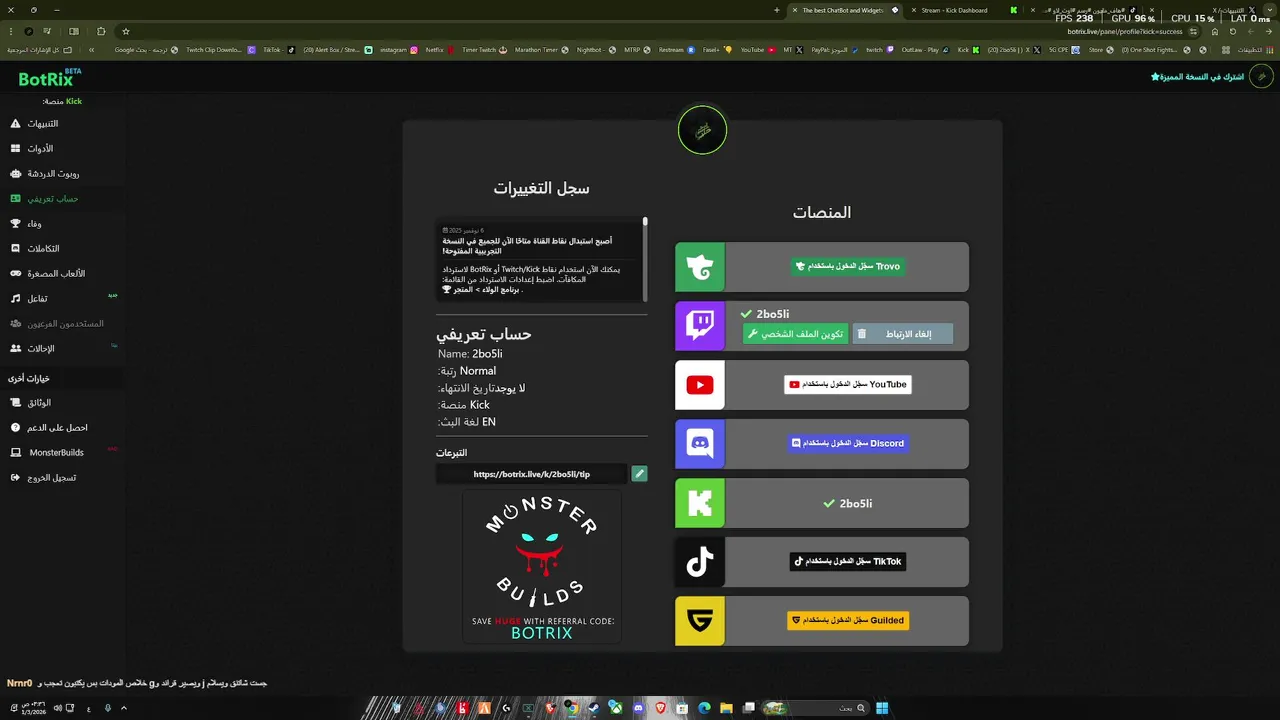Open Discord from the taskbar
The width and height of the screenshot is (1280, 720).
(638, 708)
